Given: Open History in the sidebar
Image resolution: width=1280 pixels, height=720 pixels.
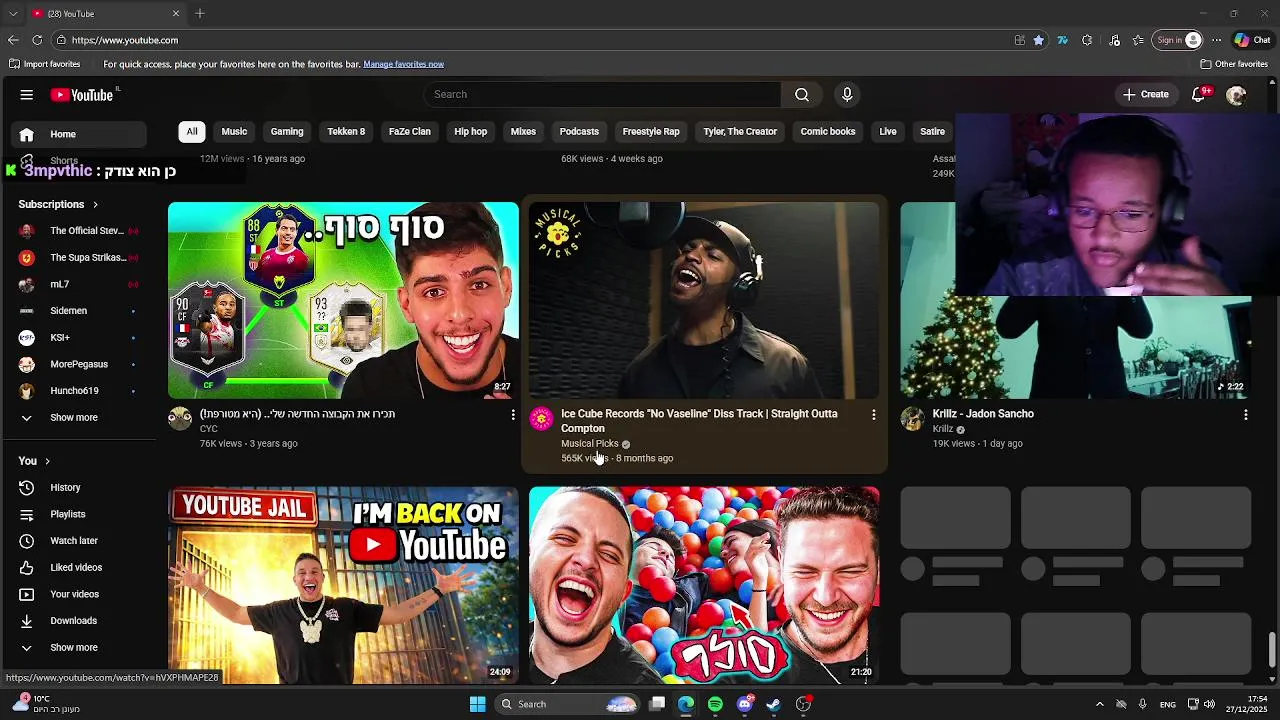Looking at the screenshot, I should 79,487.
